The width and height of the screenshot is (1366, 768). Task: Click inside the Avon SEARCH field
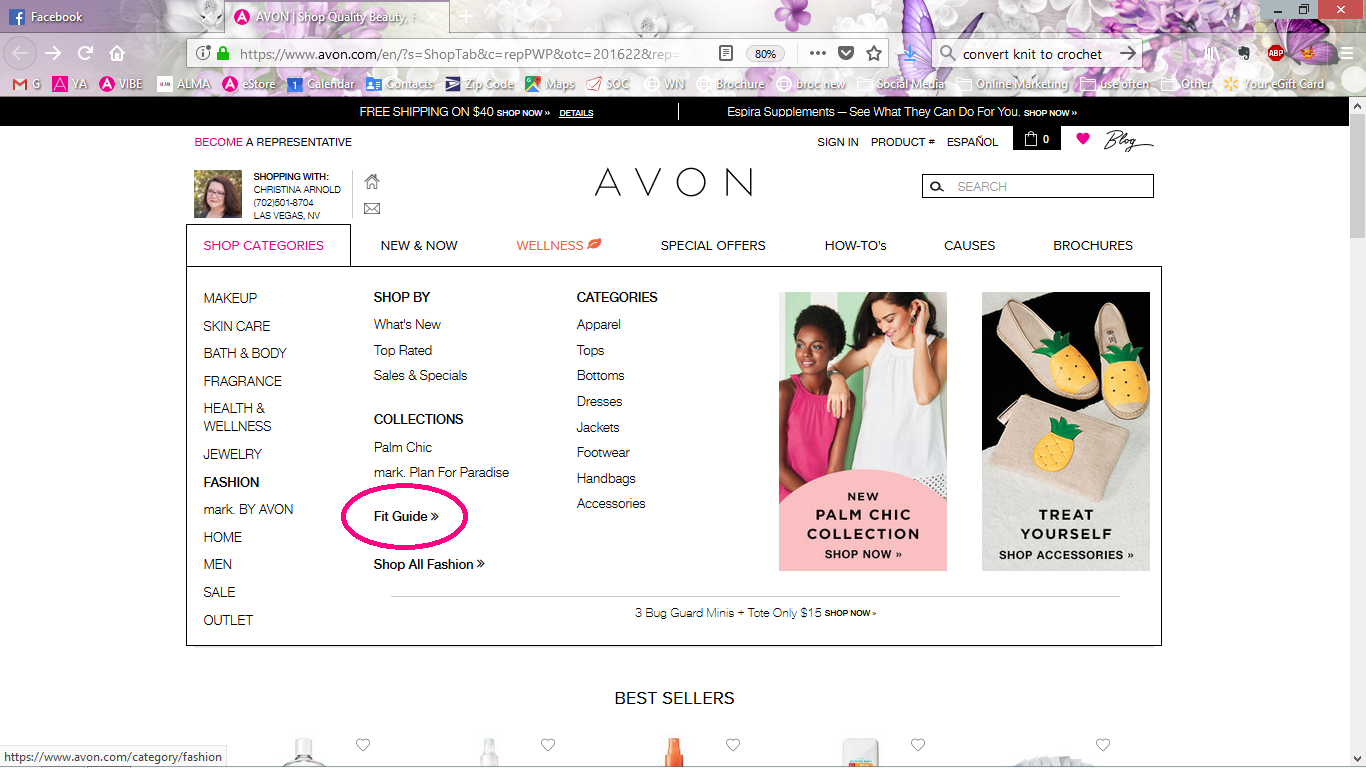tap(1038, 186)
